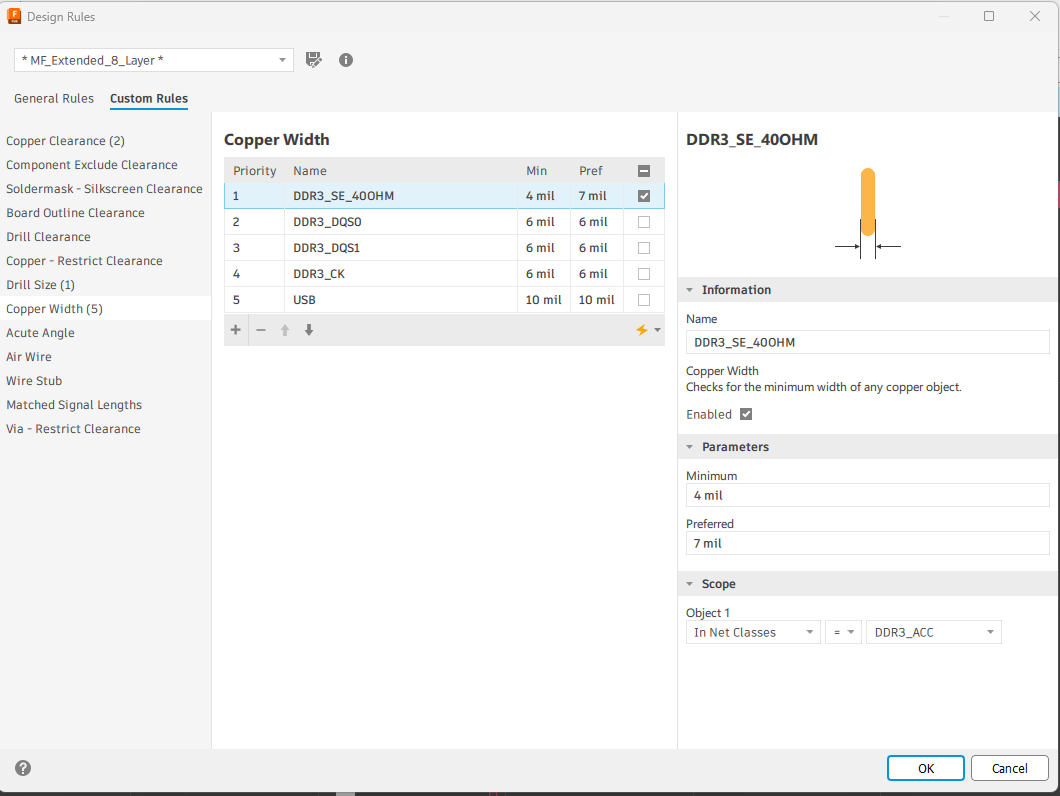
Task: Click the Fusion app icon in title bar
Action: [x=14, y=16]
